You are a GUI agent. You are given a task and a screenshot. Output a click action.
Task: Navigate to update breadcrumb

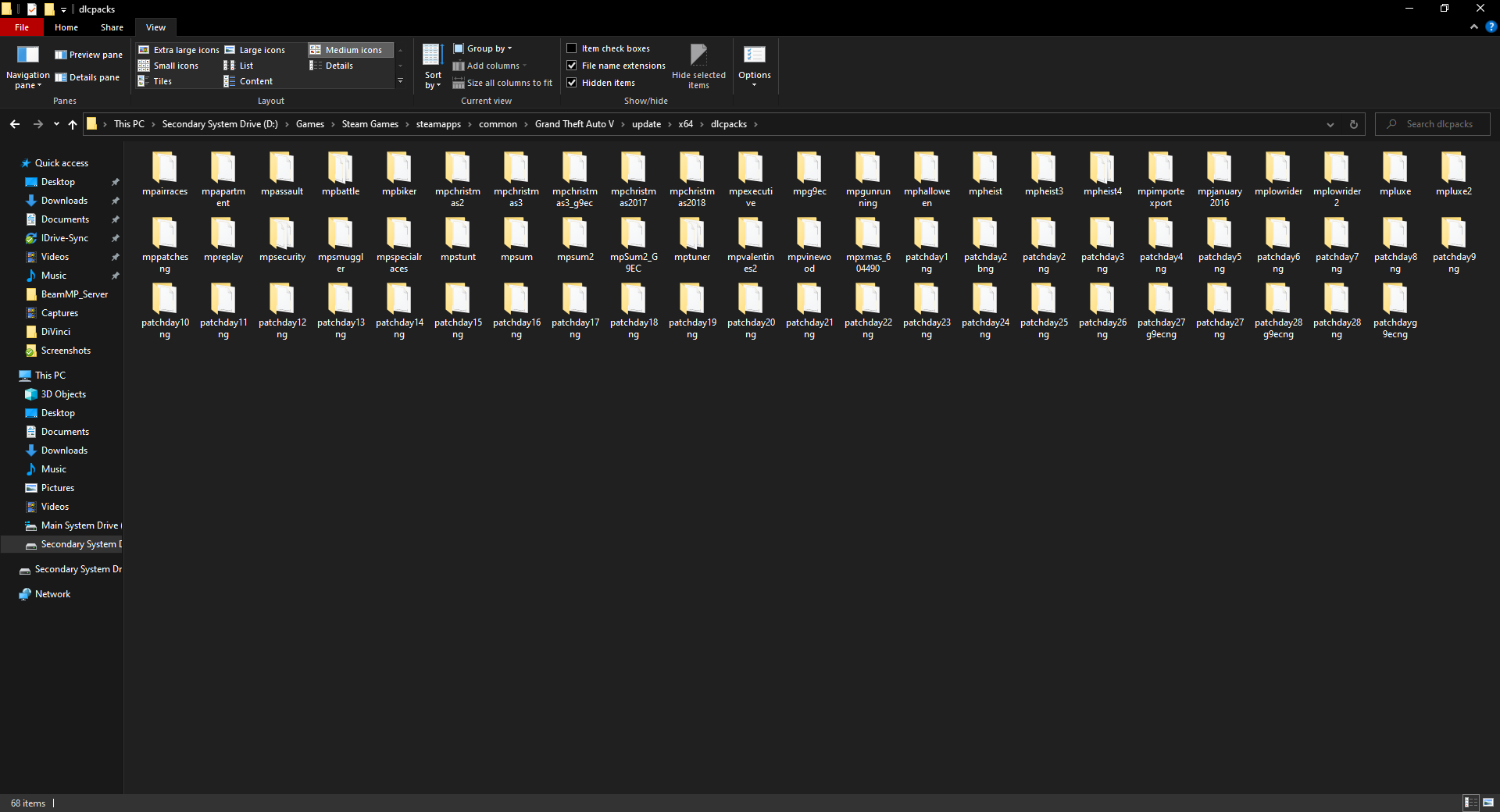(646, 124)
